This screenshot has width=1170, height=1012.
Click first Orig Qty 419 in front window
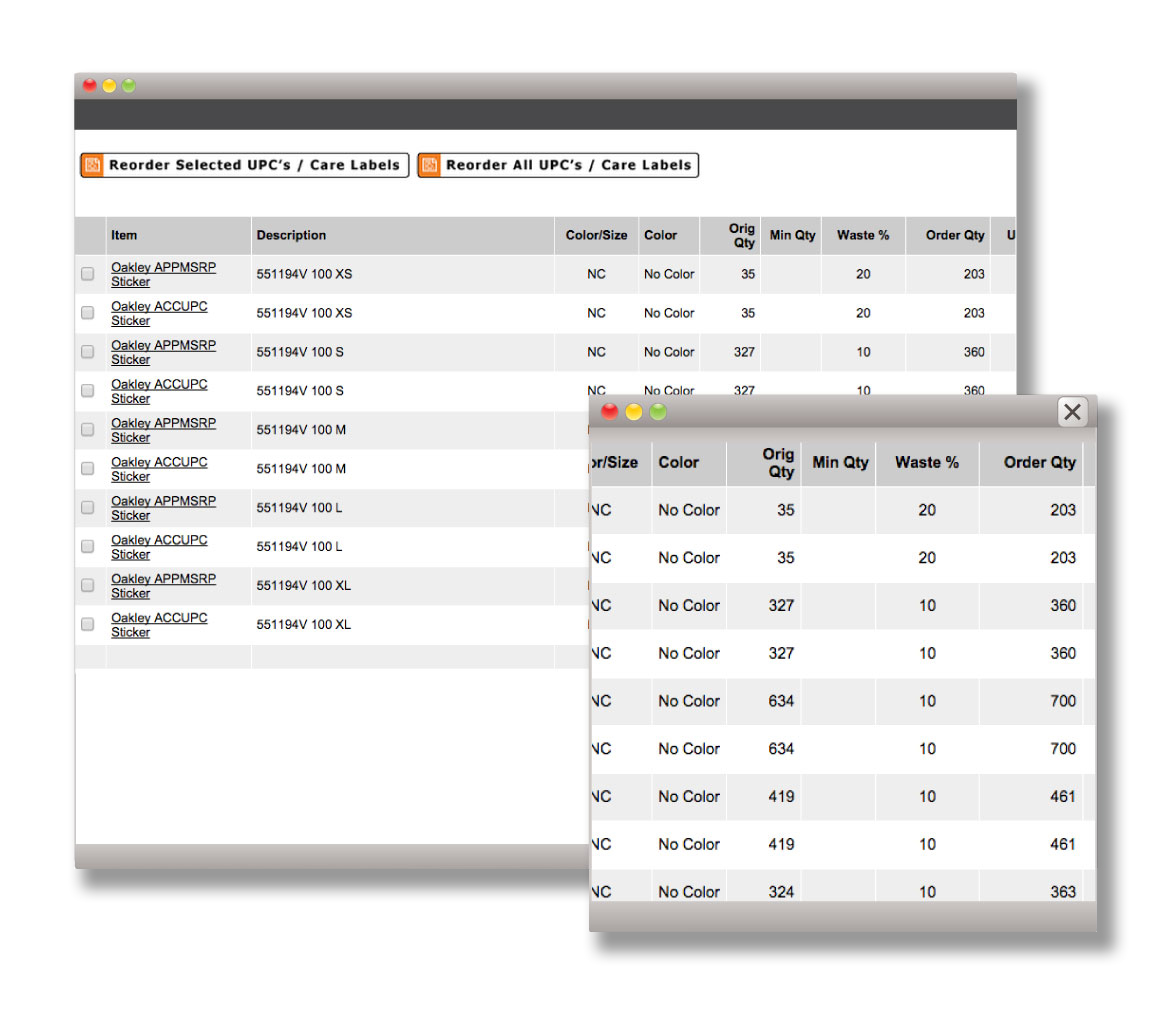pyautogui.click(x=781, y=796)
